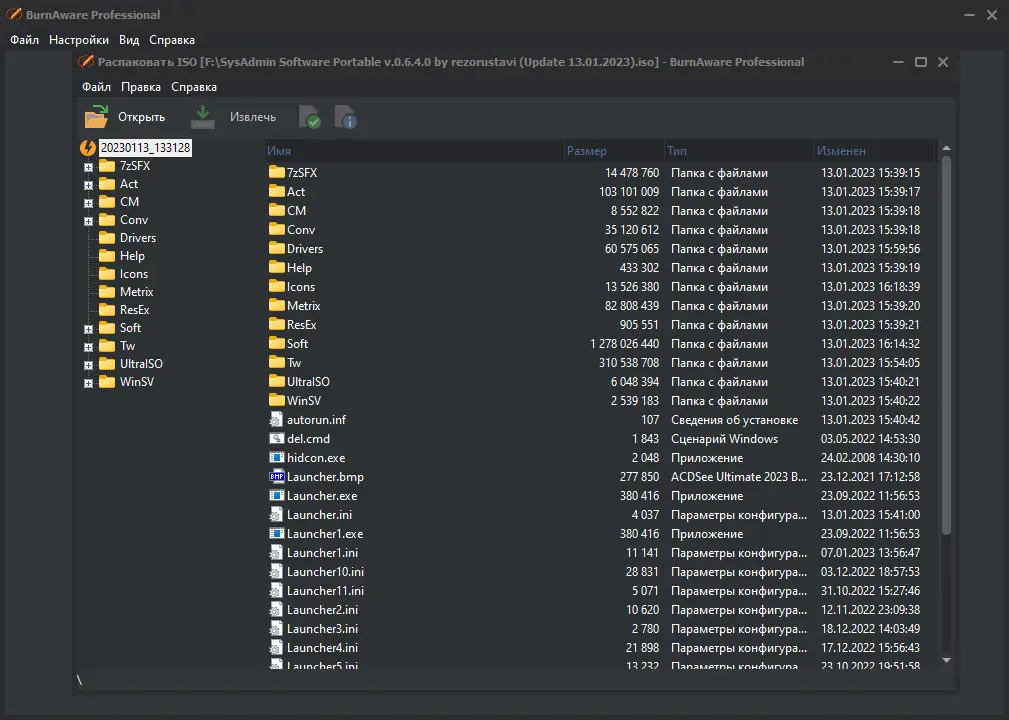Image resolution: width=1009 pixels, height=720 pixels.
Task: Click the 7zSFX folder icon in file list
Action: tap(277, 172)
